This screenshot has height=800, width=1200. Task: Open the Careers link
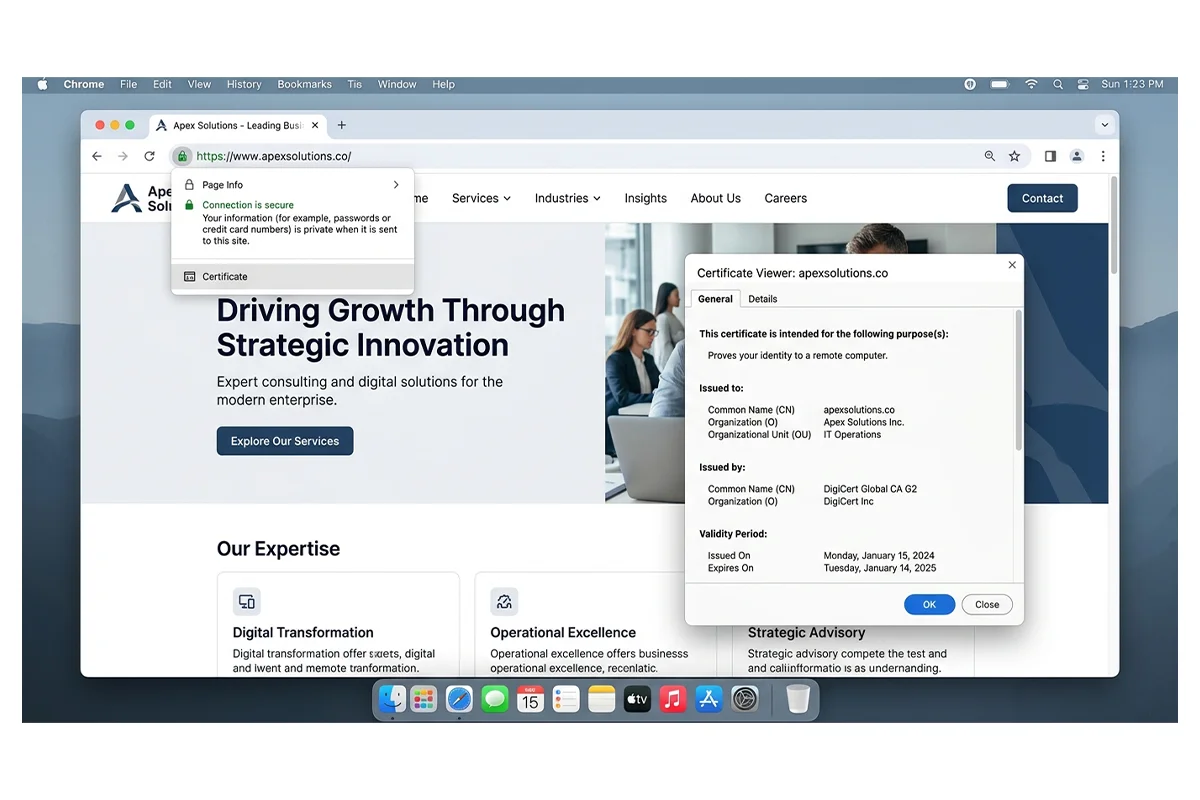[x=786, y=198]
